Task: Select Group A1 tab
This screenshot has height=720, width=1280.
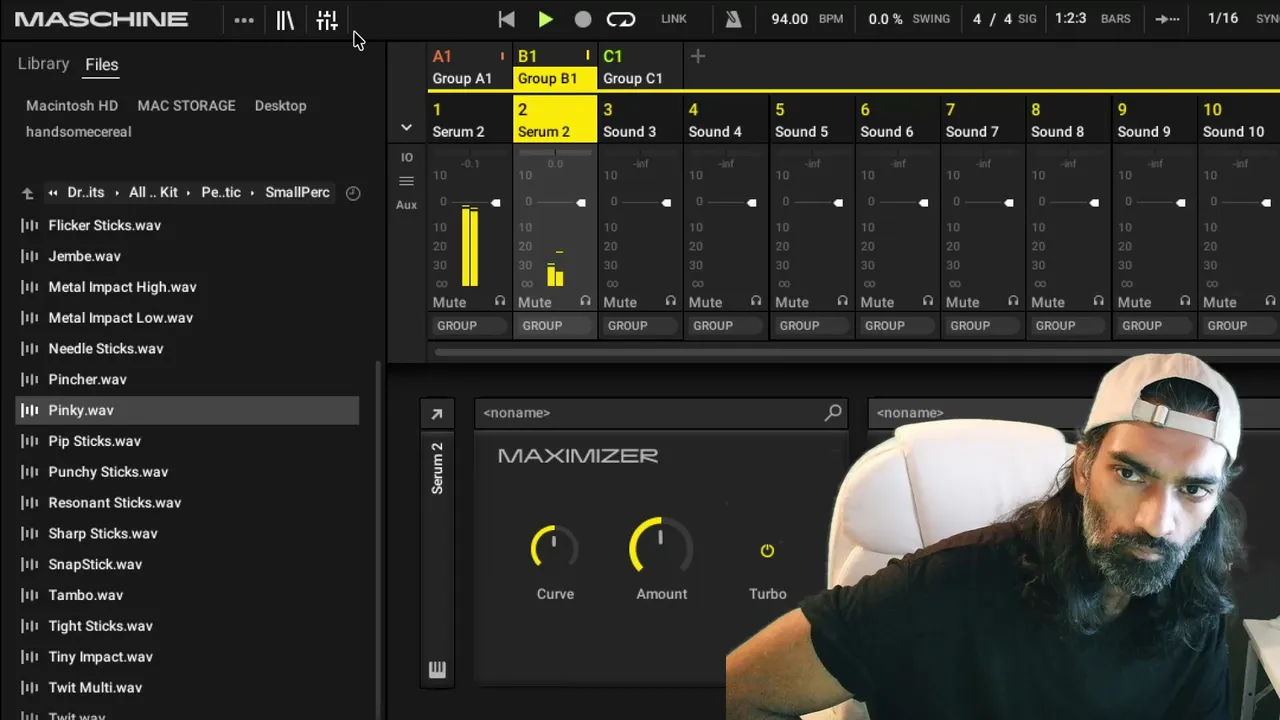Action: coord(470,67)
